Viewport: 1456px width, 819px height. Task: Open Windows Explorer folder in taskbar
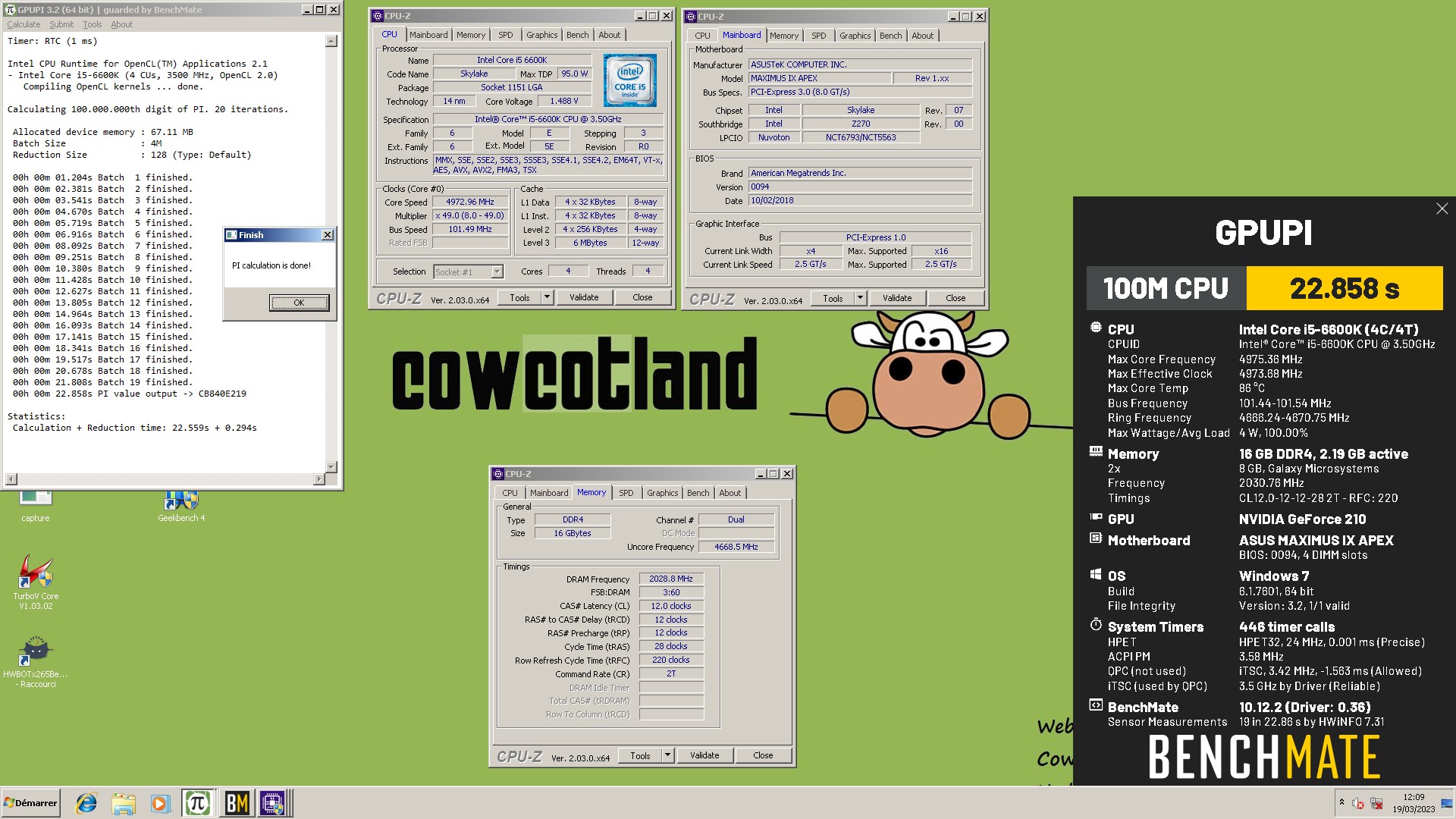123,803
